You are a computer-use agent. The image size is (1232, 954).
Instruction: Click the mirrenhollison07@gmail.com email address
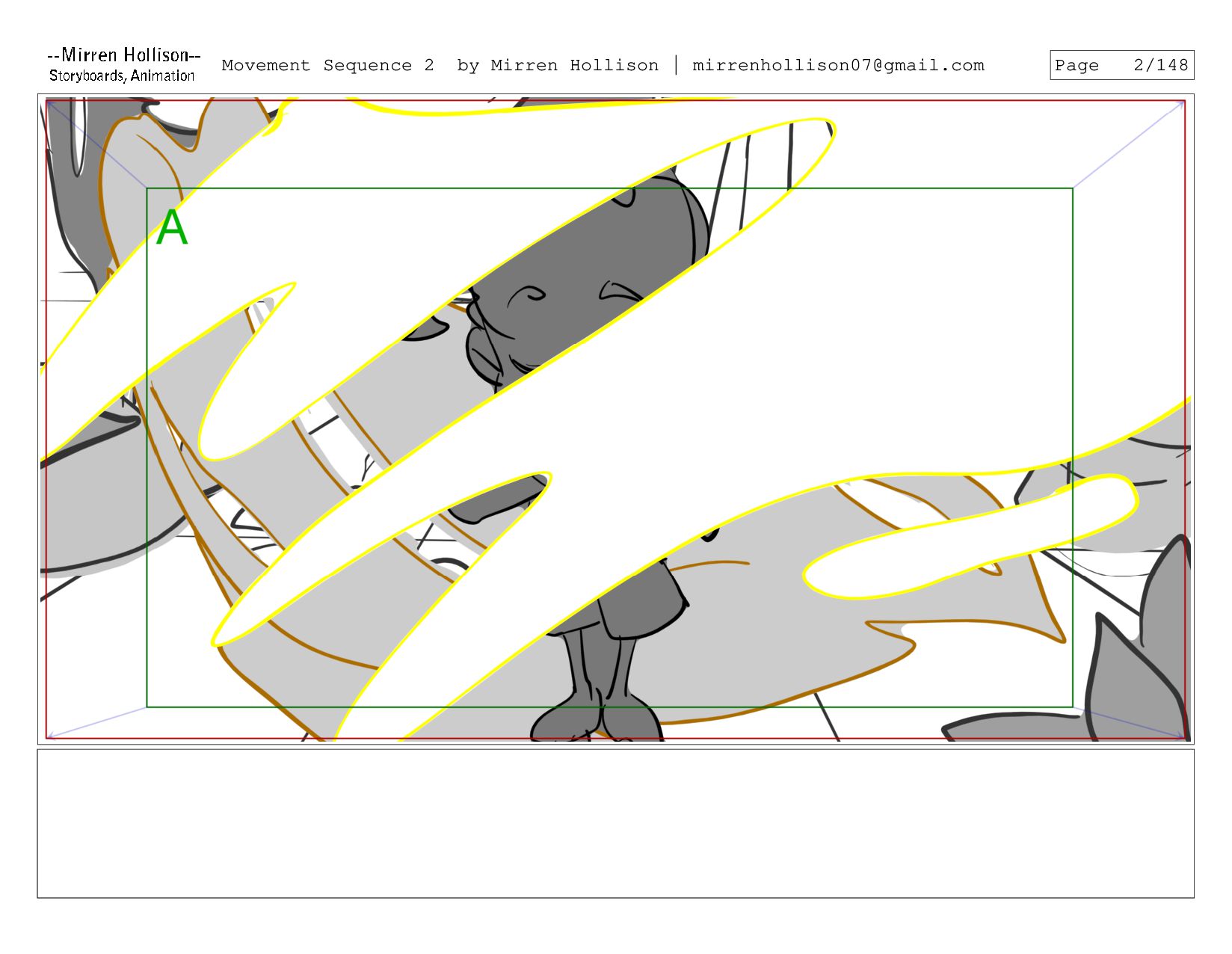coord(838,65)
